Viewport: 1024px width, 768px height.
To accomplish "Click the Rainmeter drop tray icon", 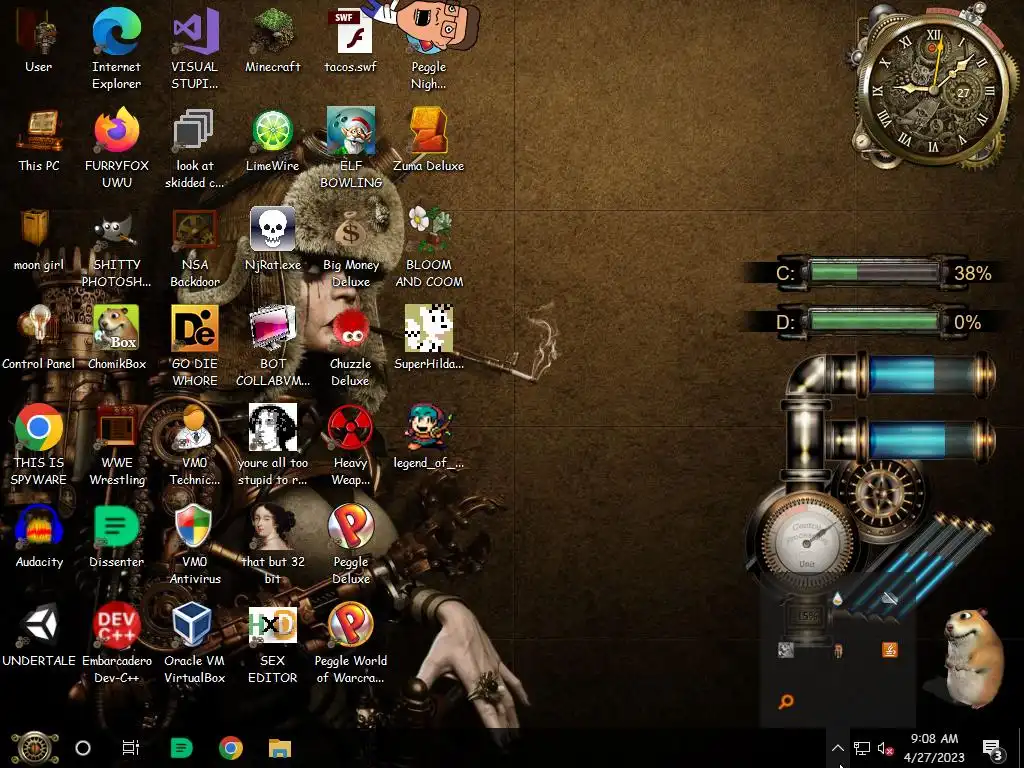I will (837, 598).
